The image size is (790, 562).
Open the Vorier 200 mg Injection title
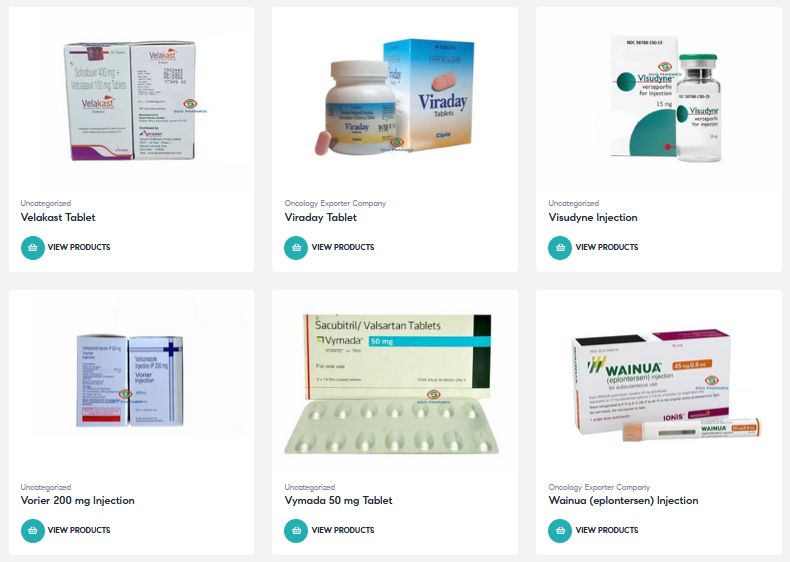(78, 501)
